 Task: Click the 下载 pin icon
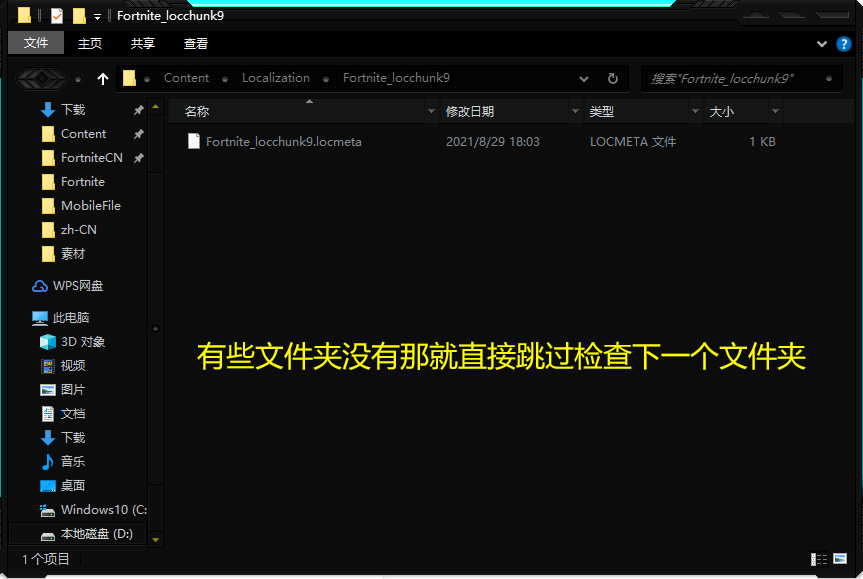pos(139,110)
